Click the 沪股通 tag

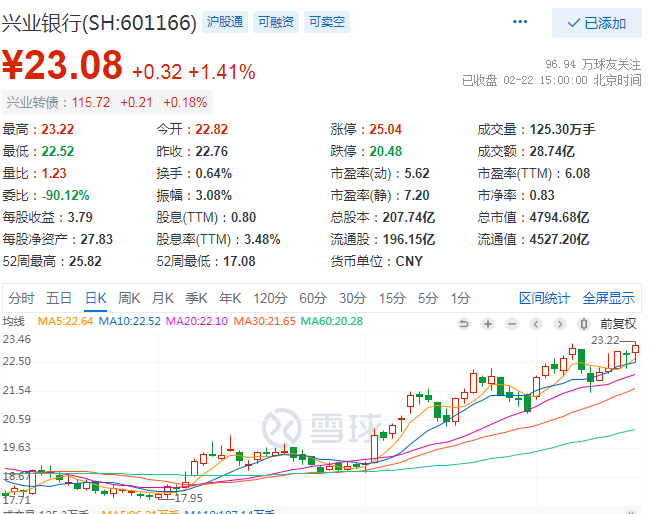pyautogui.click(x=225, y=22)
